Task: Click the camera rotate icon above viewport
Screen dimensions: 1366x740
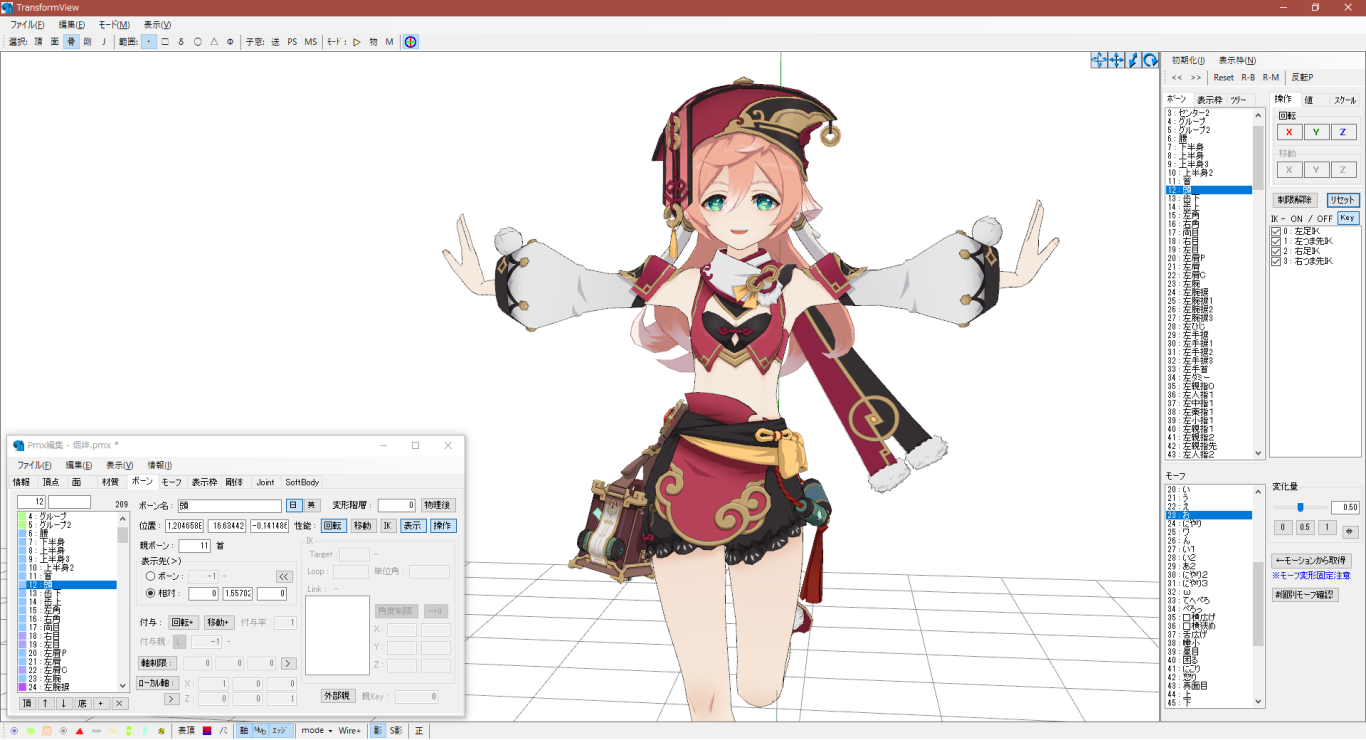Action: [x=1150, y=60]
